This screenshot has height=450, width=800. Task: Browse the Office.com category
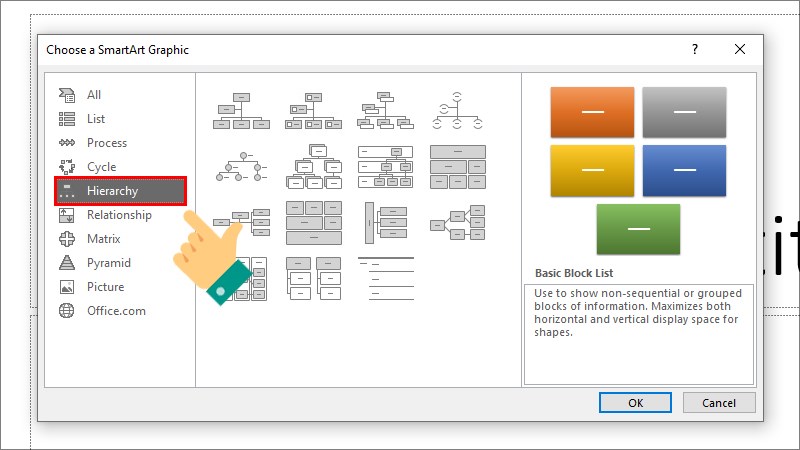coord(116,311)
